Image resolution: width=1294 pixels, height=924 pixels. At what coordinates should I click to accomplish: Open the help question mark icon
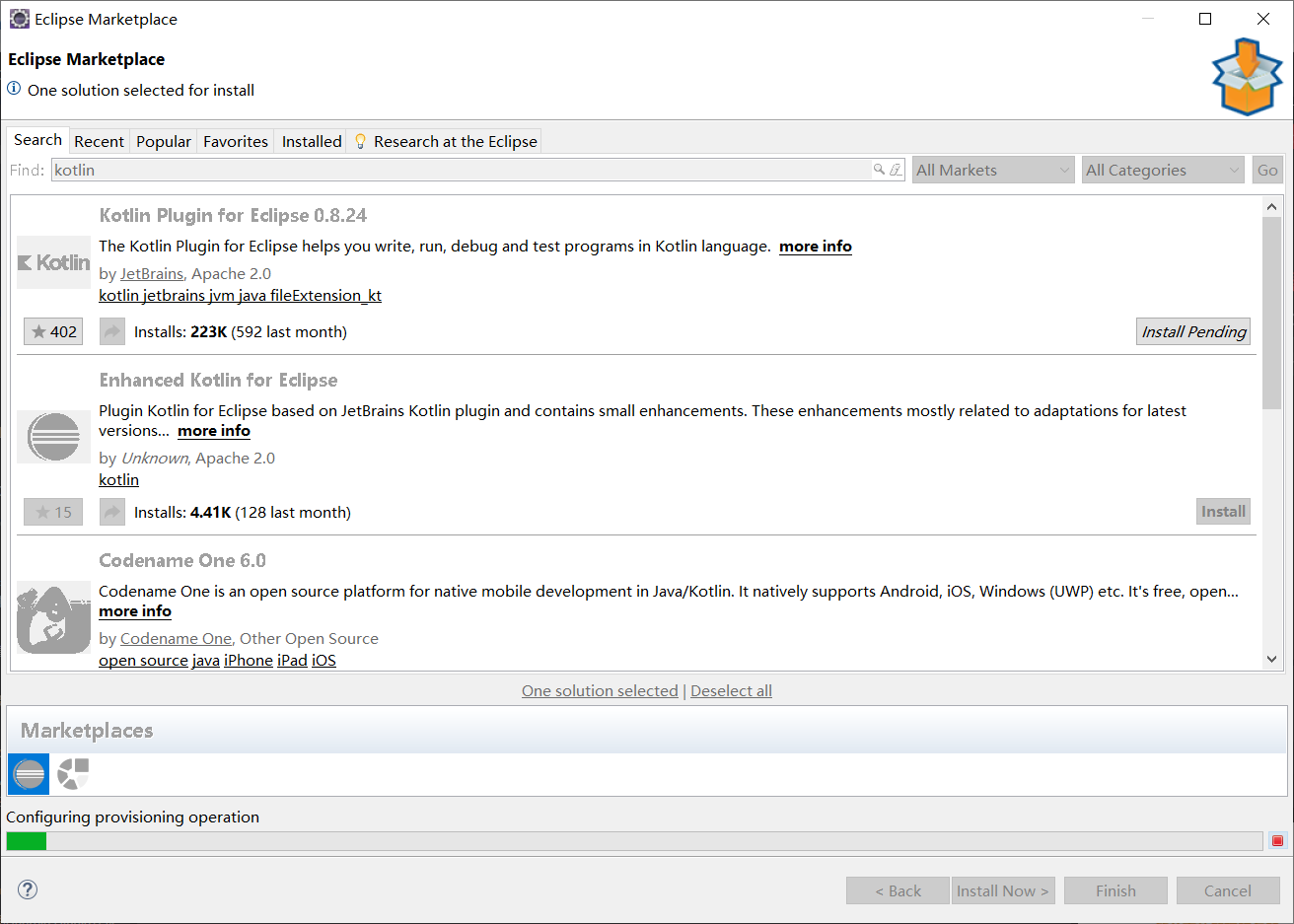(x=28, y=889)
